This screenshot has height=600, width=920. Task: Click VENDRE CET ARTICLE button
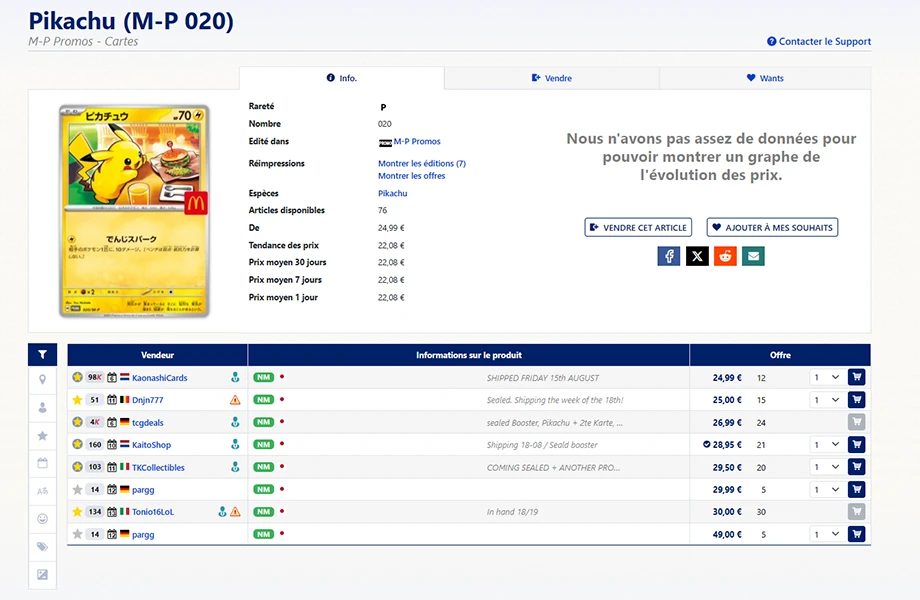pyautogui.click(x=638, y=228)
